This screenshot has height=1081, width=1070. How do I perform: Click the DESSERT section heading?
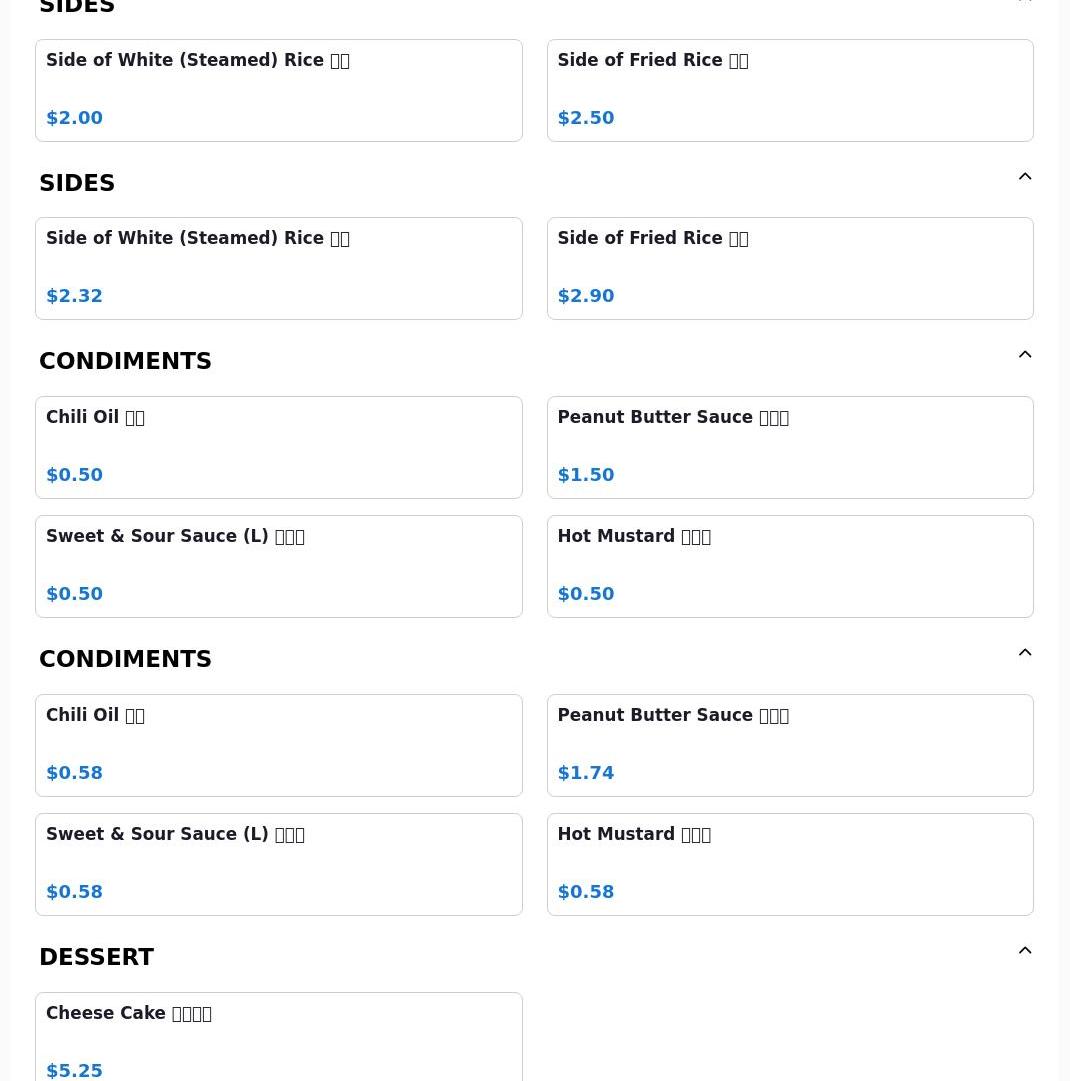tap(97, 957)
